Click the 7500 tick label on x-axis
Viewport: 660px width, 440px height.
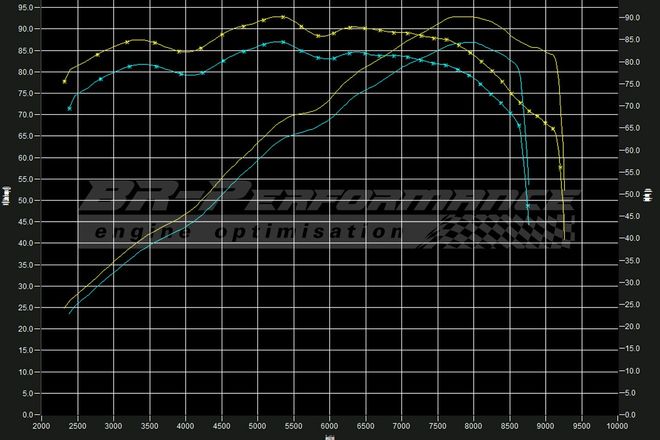coord(437,425)
